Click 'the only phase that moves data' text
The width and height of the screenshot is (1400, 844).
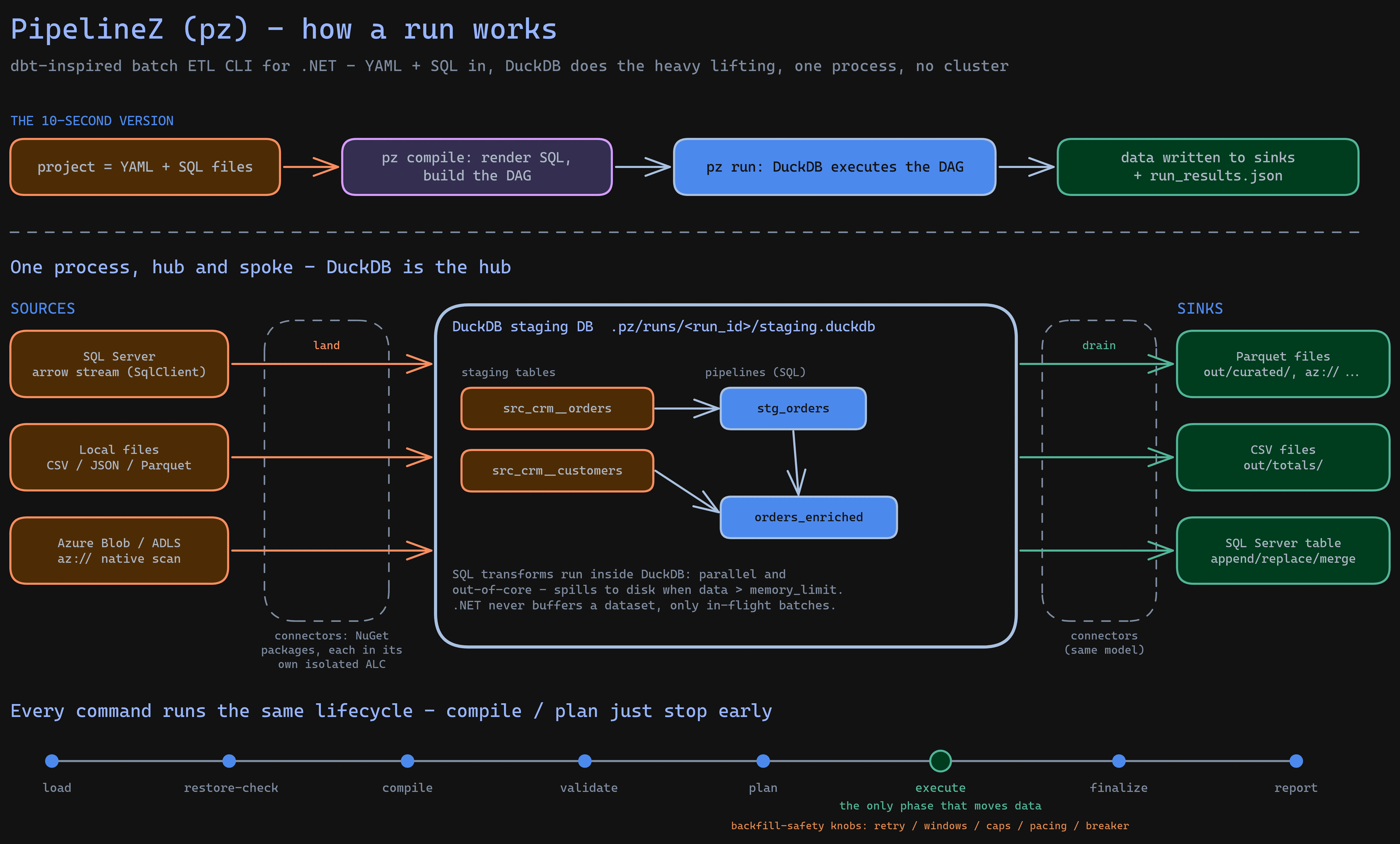[940, 806]
